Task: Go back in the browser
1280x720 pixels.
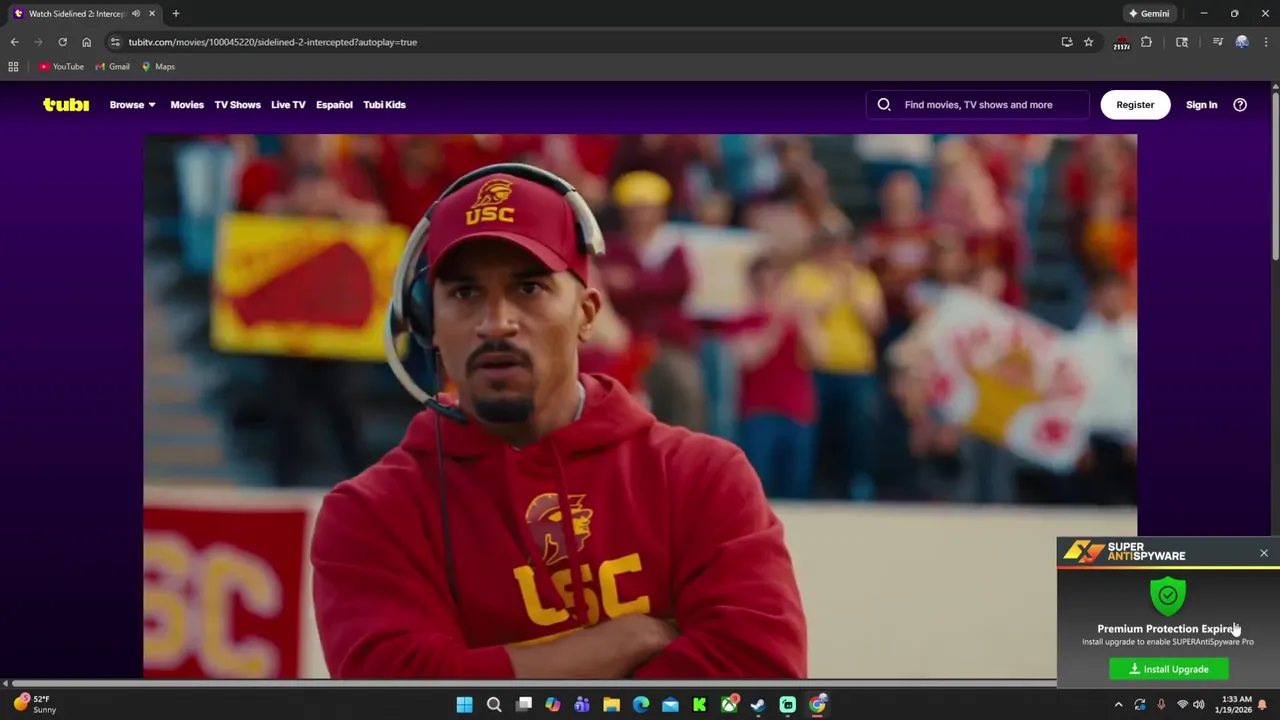Action: [14, 42]
